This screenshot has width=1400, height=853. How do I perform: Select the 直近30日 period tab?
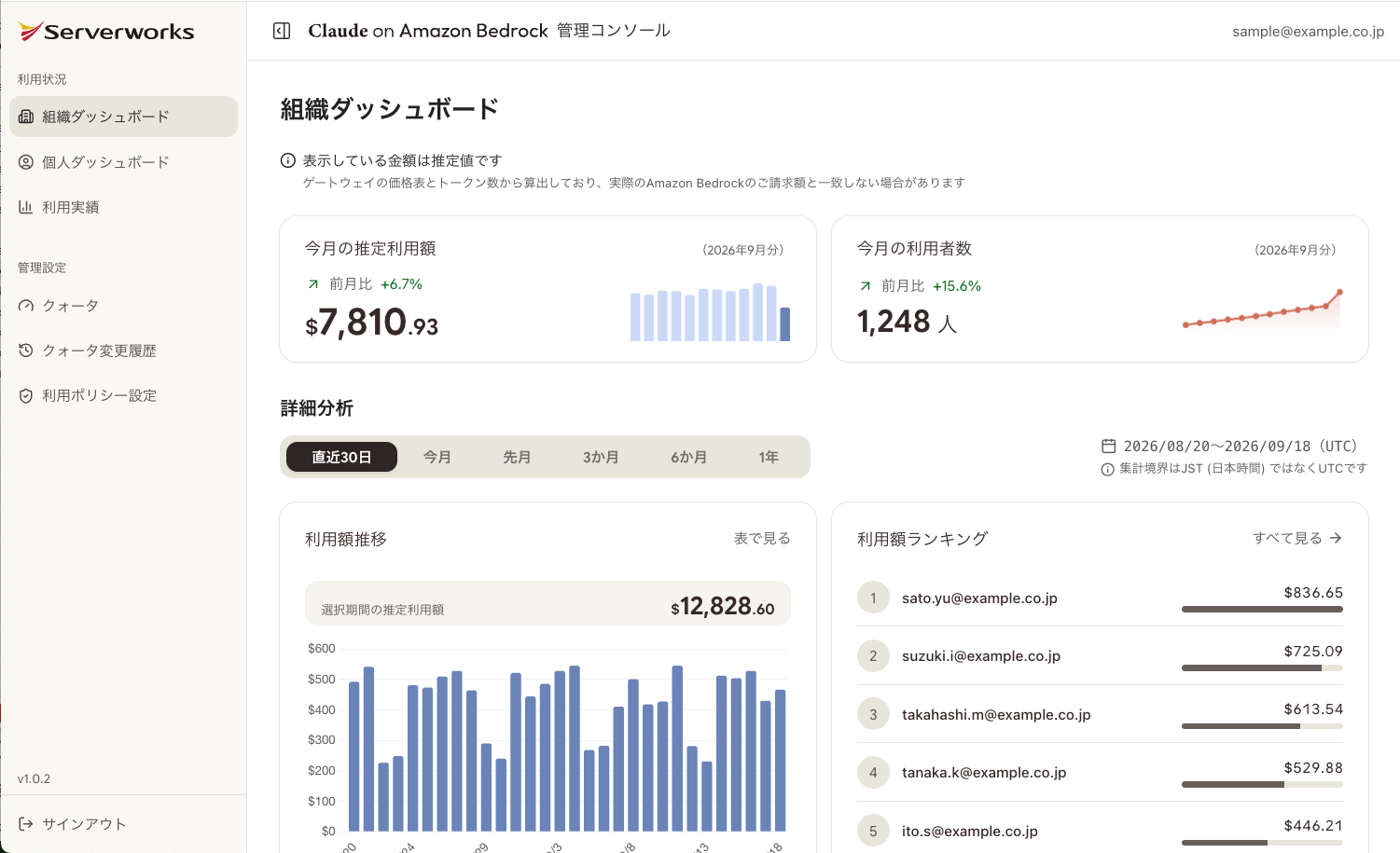tap(341, 457)
